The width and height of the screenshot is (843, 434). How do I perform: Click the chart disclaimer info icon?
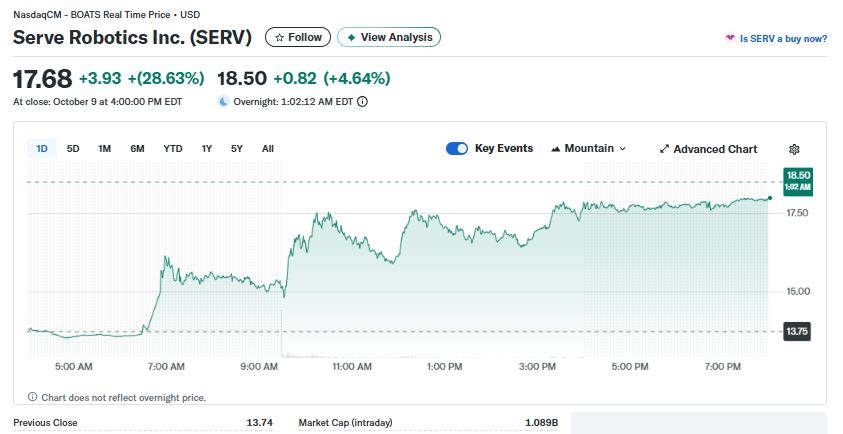pos(32,397)
